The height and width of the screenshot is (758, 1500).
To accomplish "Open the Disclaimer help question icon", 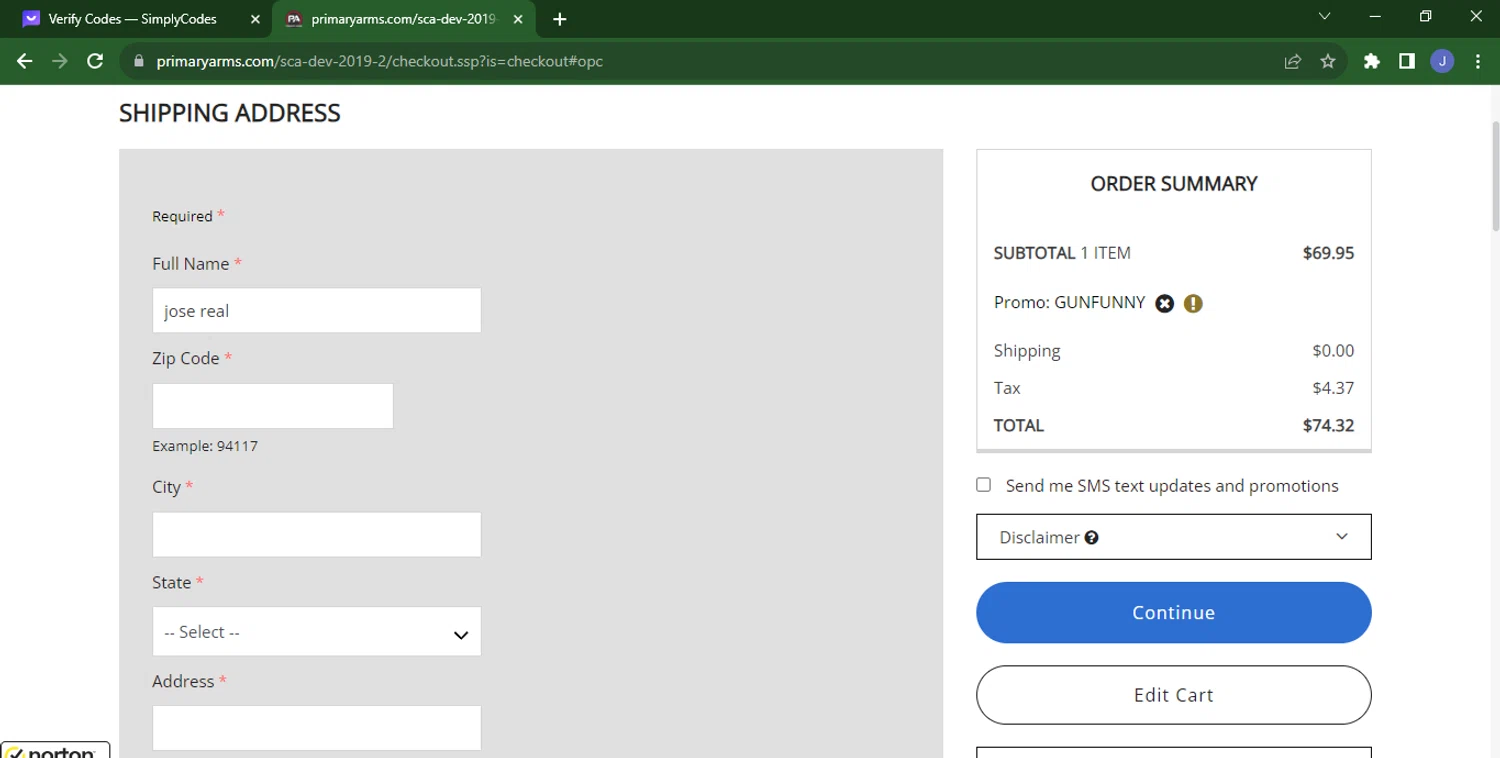I will [1091, 538].
